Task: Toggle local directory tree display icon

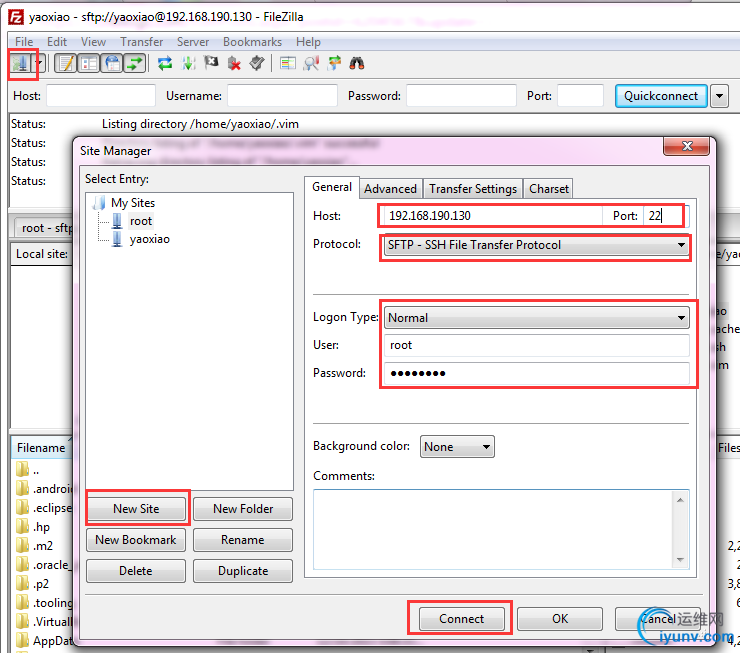Action: (89, 63)
